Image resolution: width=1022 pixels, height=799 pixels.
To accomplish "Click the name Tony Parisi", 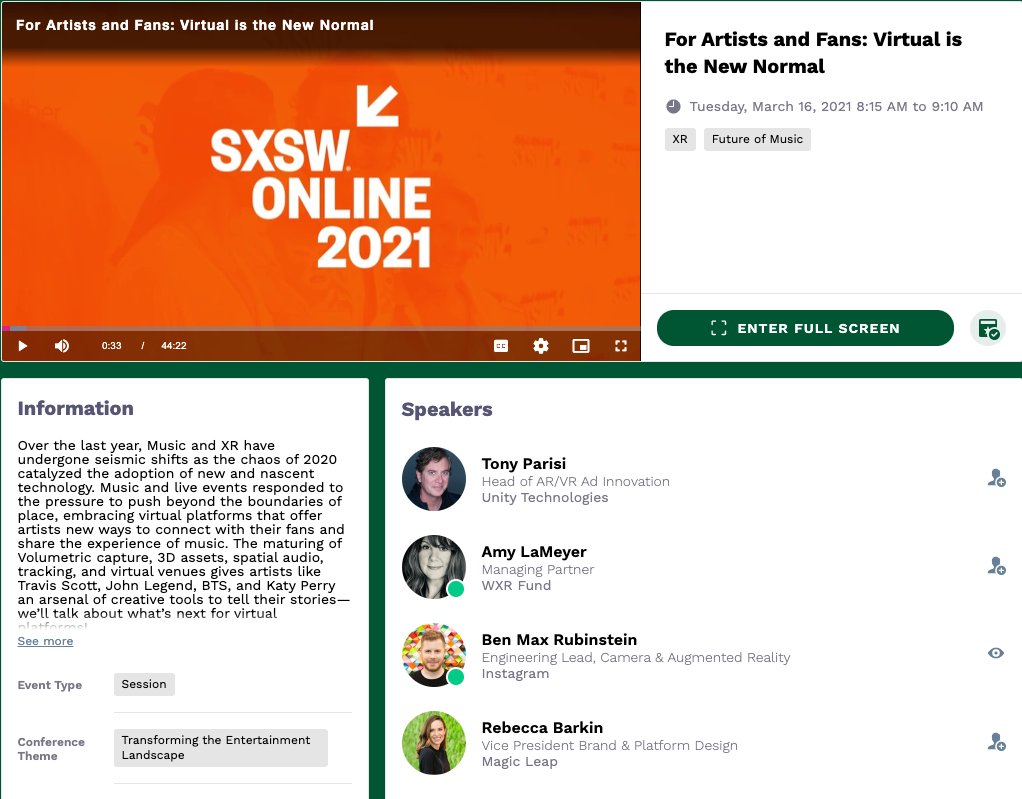I will point(523,464).
